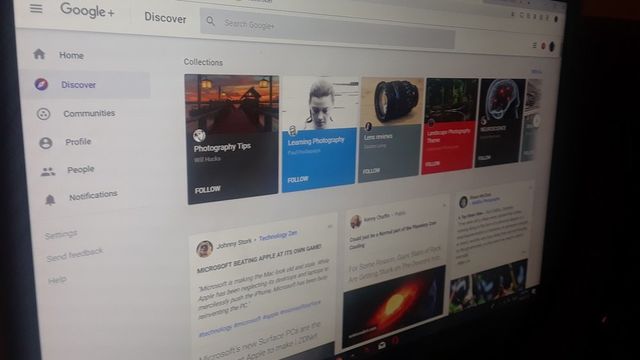The width and height of the screenshot is (640, 360).
Task: Click Lens reviews owner avatar
Action: click(368, 126)
